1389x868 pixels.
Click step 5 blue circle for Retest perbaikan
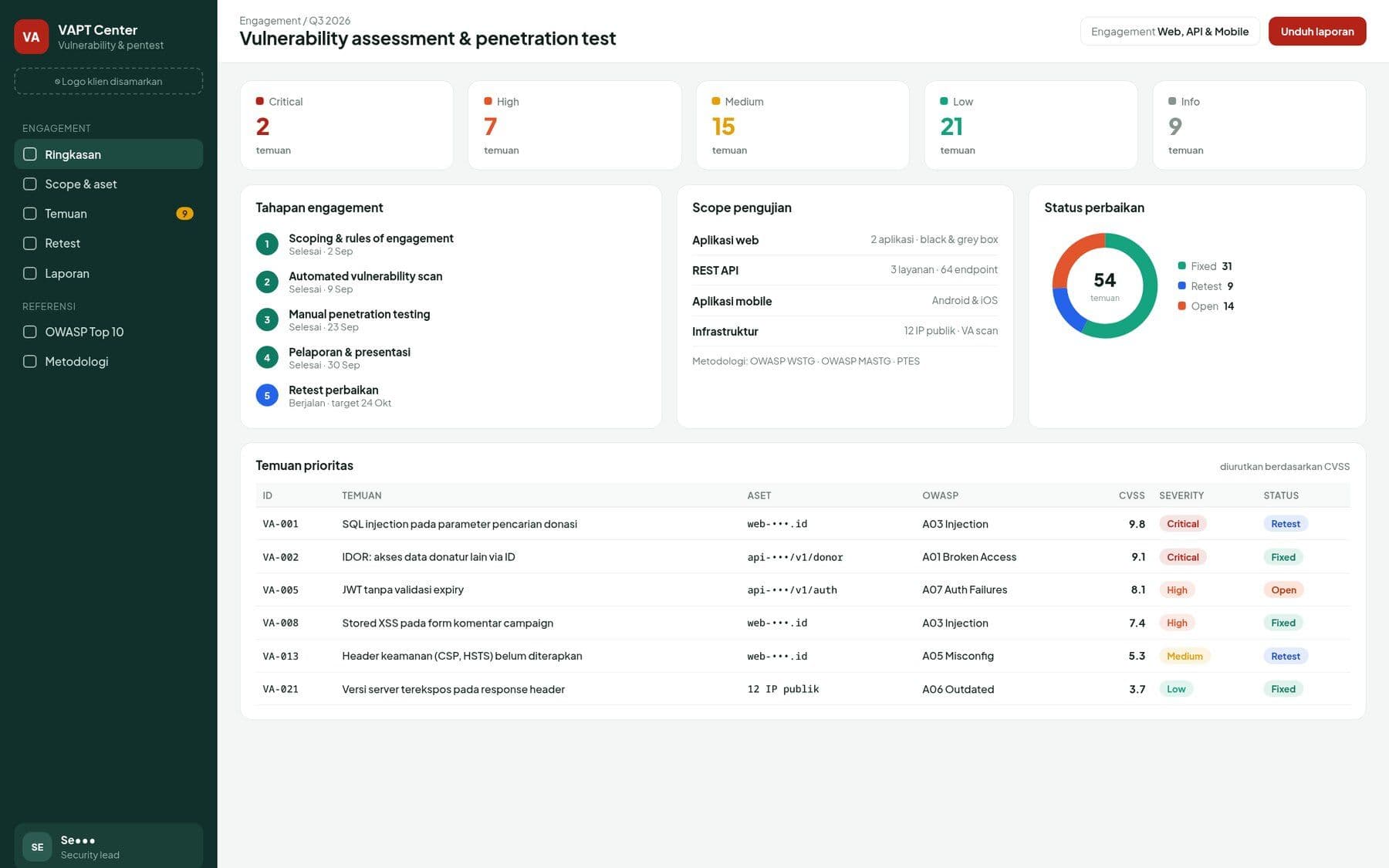[x=267, y=395]
